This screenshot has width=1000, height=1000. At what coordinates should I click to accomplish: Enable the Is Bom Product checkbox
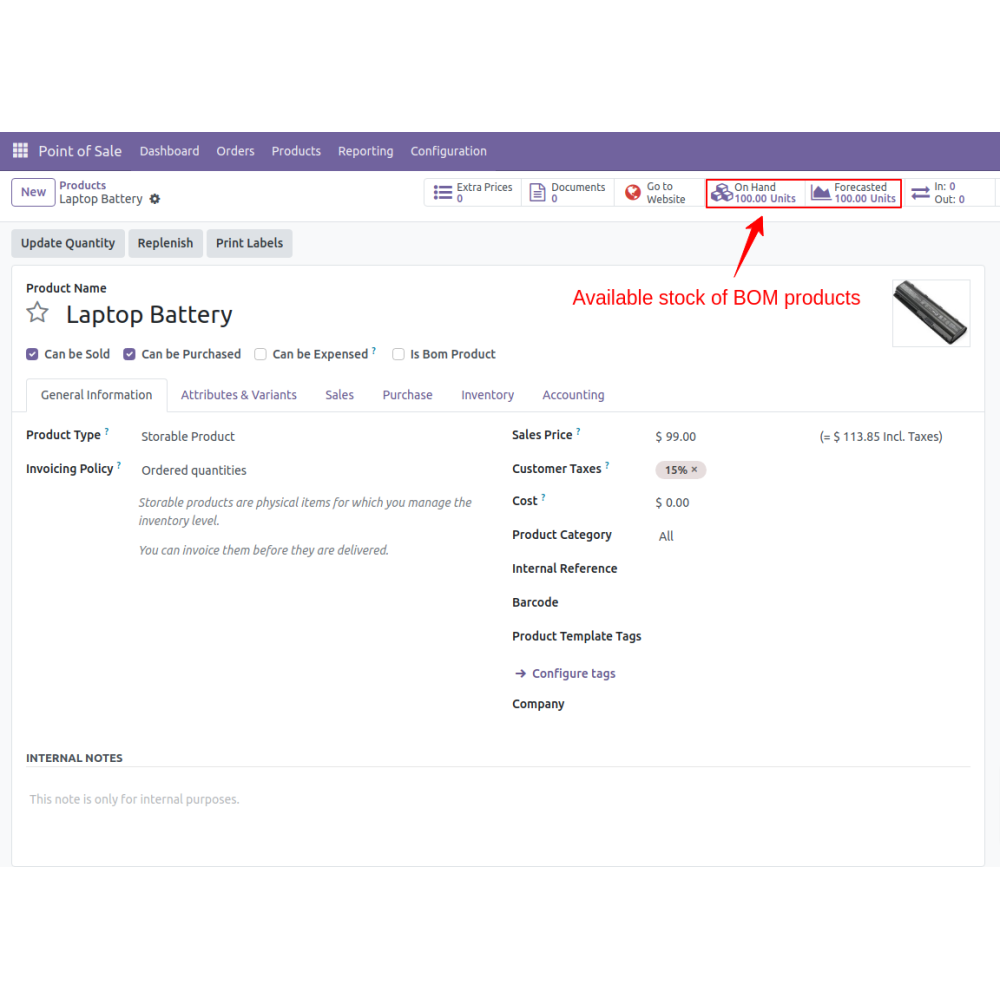tap(399, 354)
